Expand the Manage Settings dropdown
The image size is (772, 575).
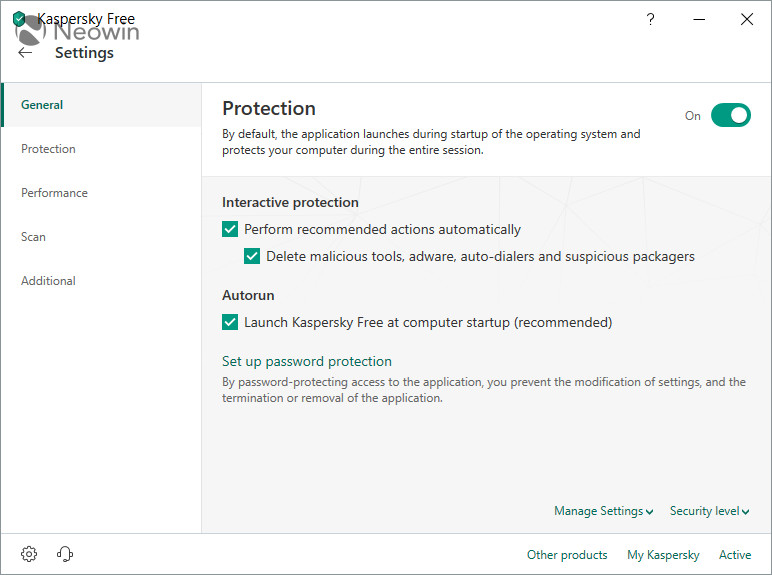tap(603, 511)
